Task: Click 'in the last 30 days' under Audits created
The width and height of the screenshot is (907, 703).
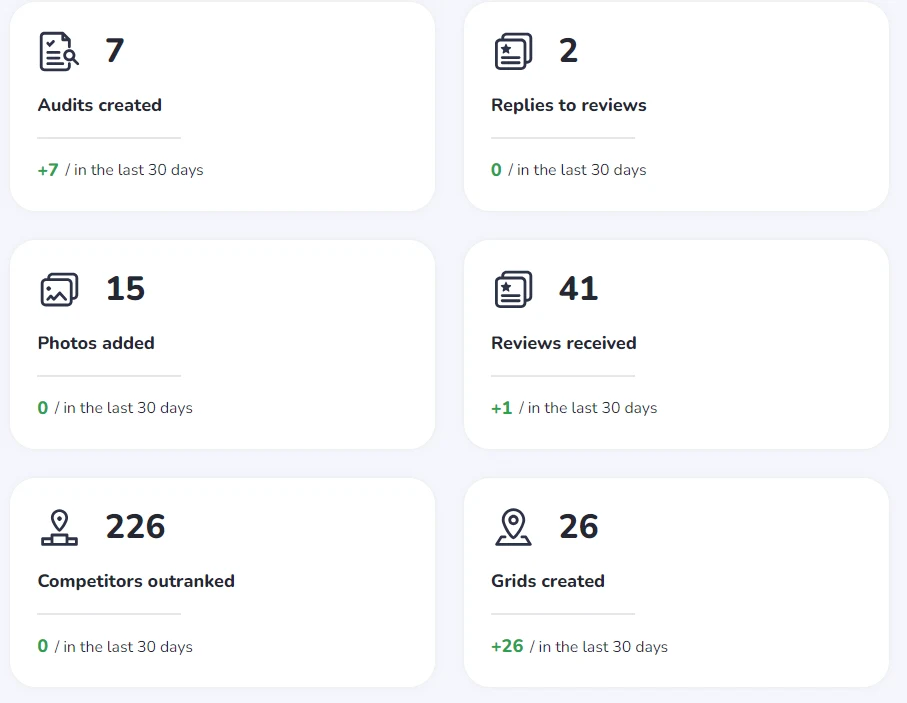Action: pos(139,170)
